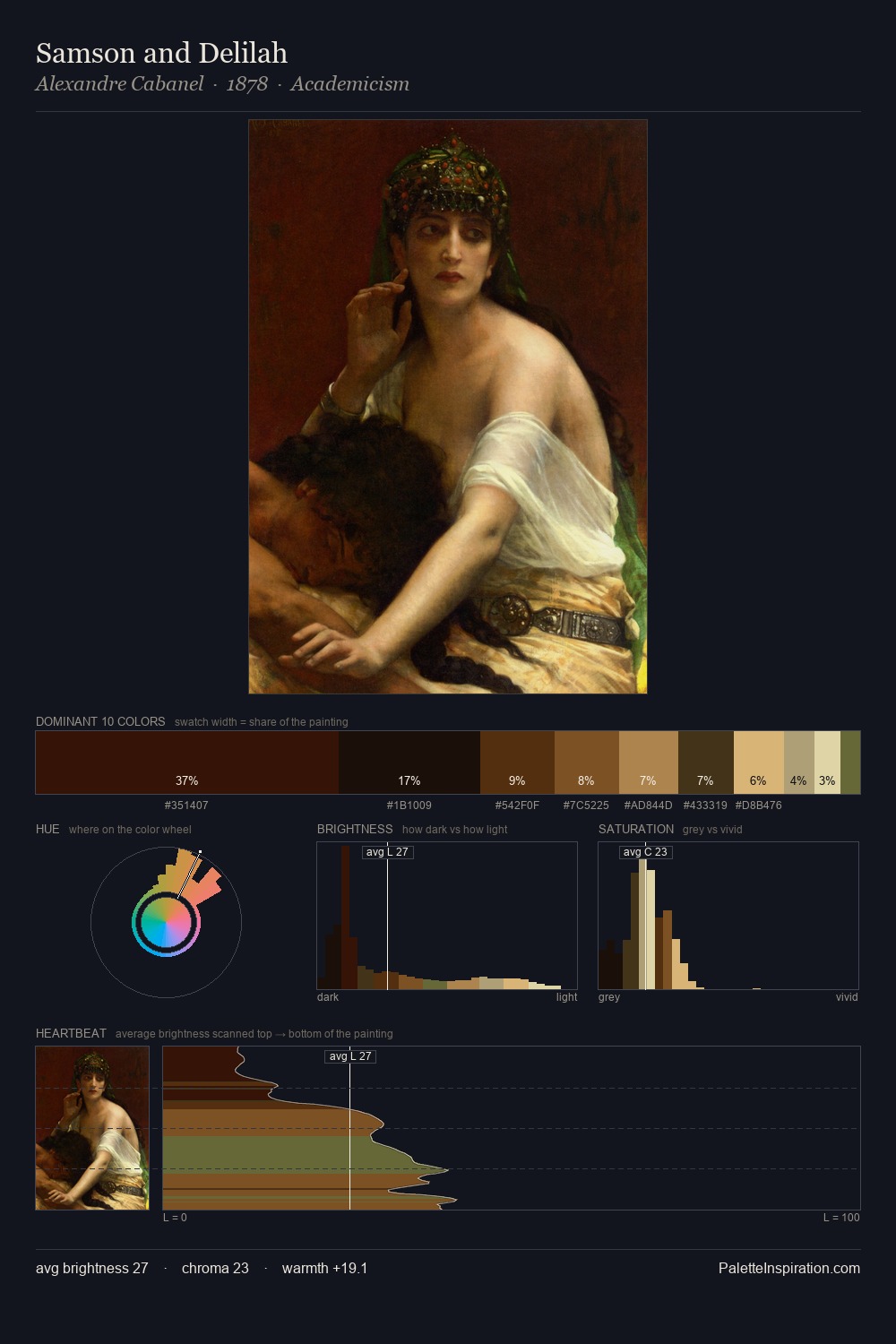Click the 'grey' axis label under Saturation

click(609, 997)
